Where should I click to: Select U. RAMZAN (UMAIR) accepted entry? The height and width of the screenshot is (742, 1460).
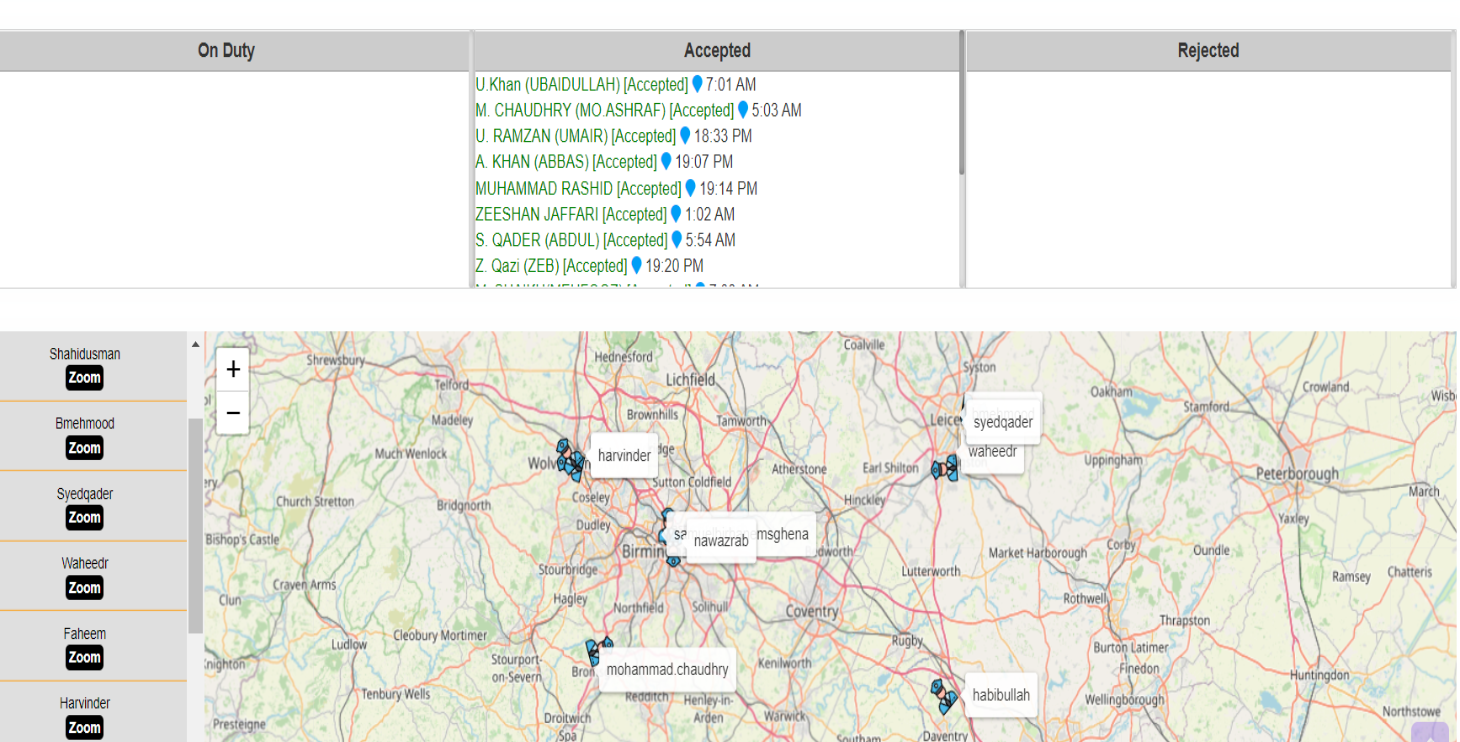576,136
